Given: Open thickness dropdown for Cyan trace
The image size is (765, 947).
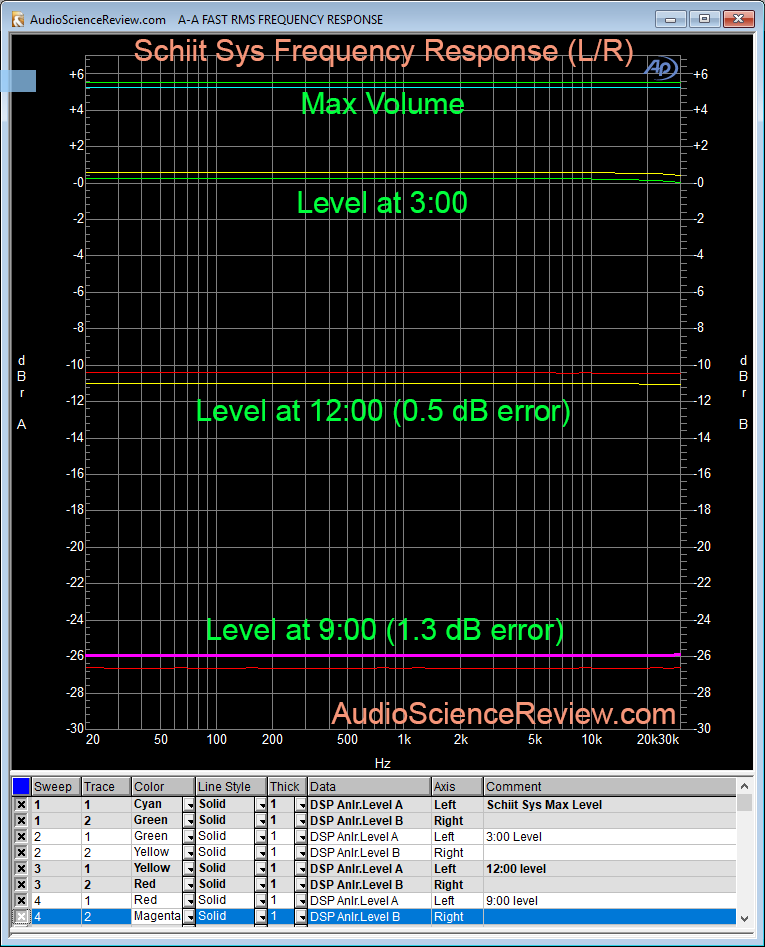Looking at the screenshot, I should coord(301,804).
